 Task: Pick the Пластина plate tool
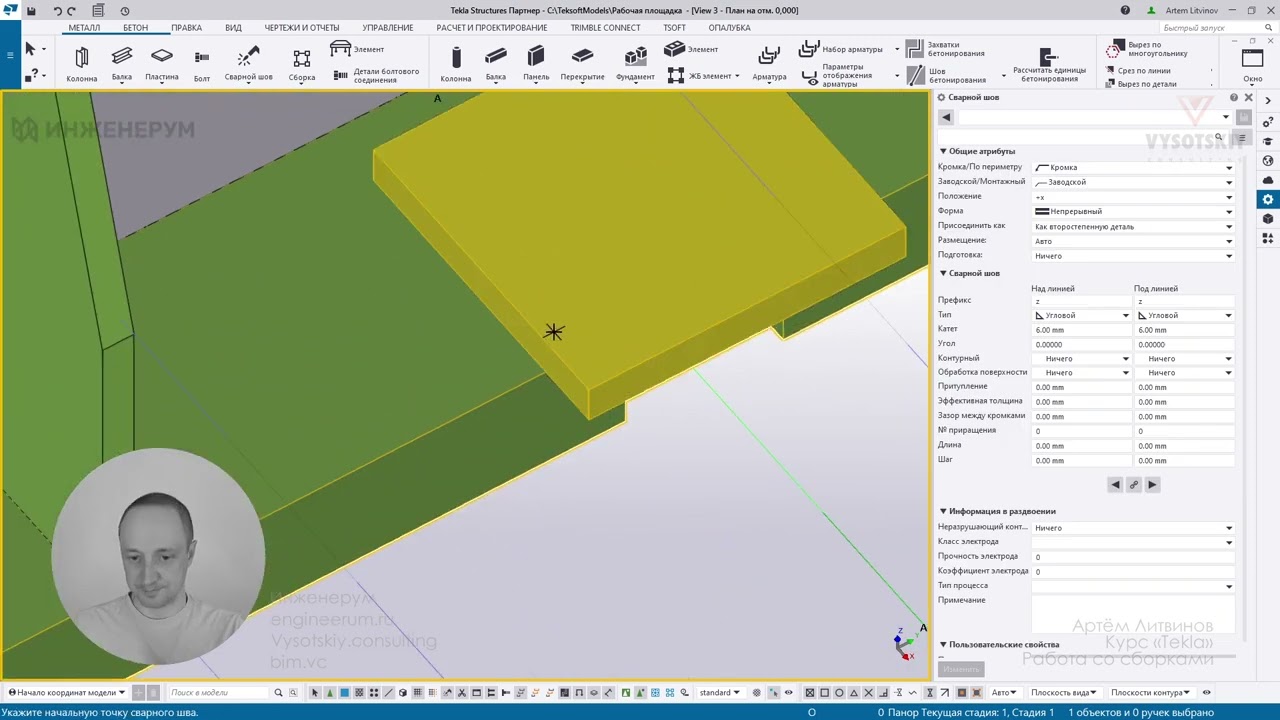pos(162,64)
